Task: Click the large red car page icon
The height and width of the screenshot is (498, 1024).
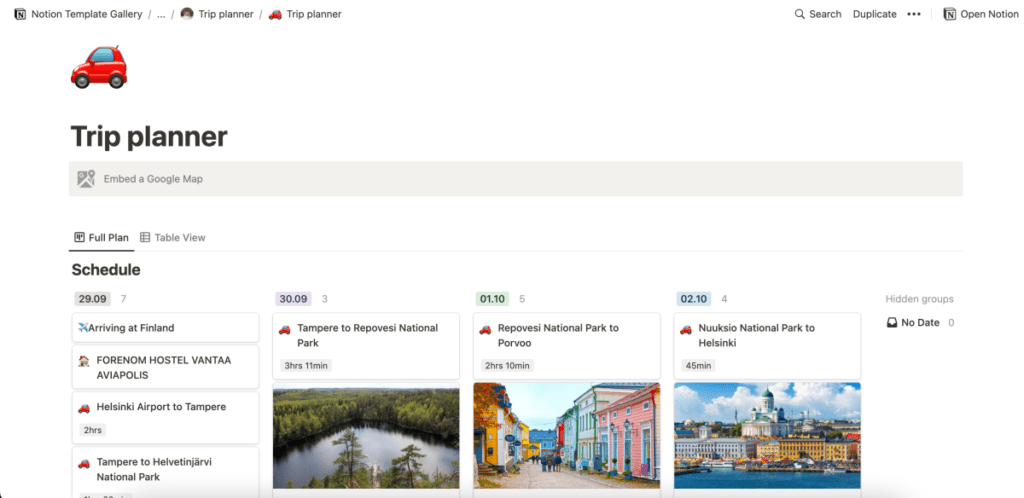Action: 99,67
